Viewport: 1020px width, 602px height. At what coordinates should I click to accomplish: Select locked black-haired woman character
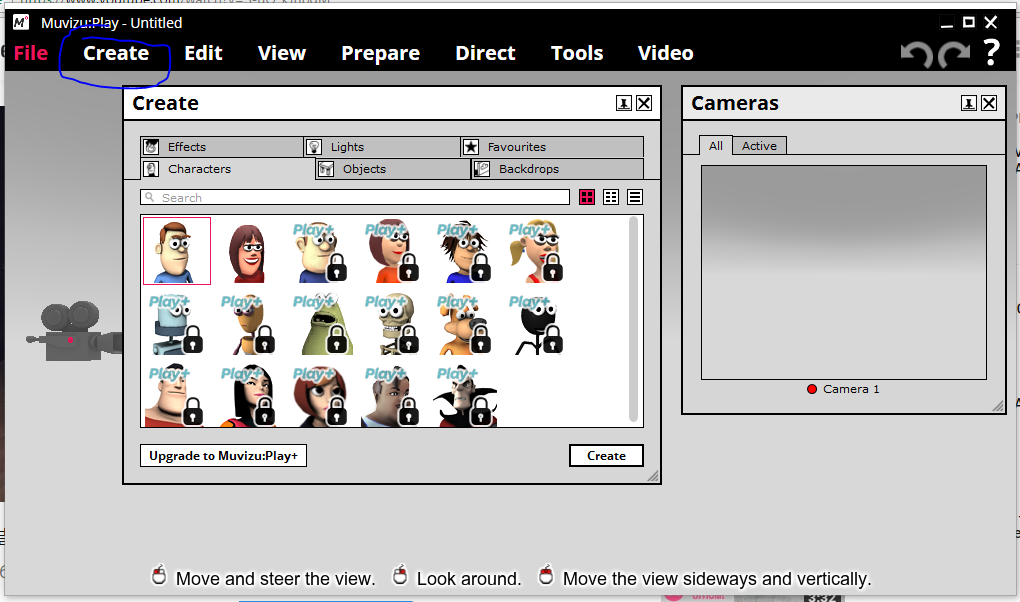(x=248, y=396)
